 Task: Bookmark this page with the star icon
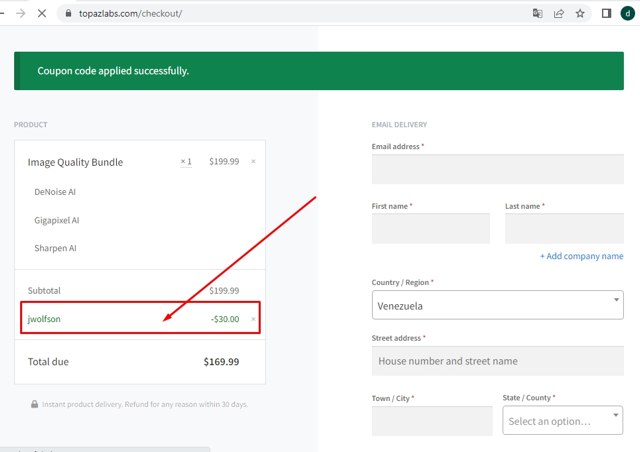pyautogui.click(x=579, y=14)
